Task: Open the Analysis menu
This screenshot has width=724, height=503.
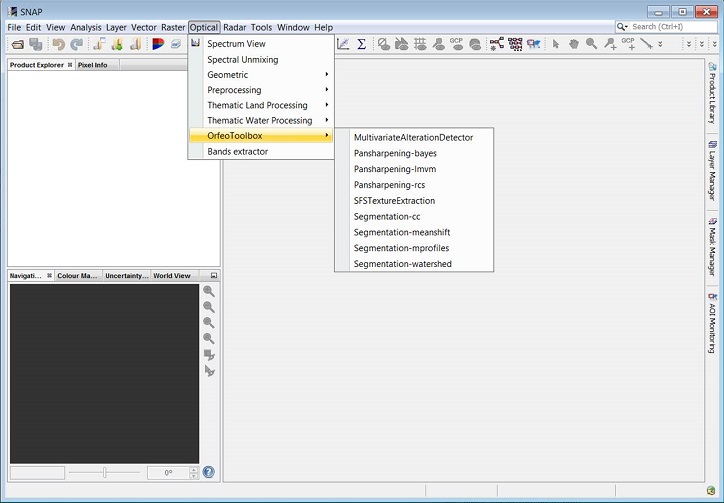Action: coord(85,27)
